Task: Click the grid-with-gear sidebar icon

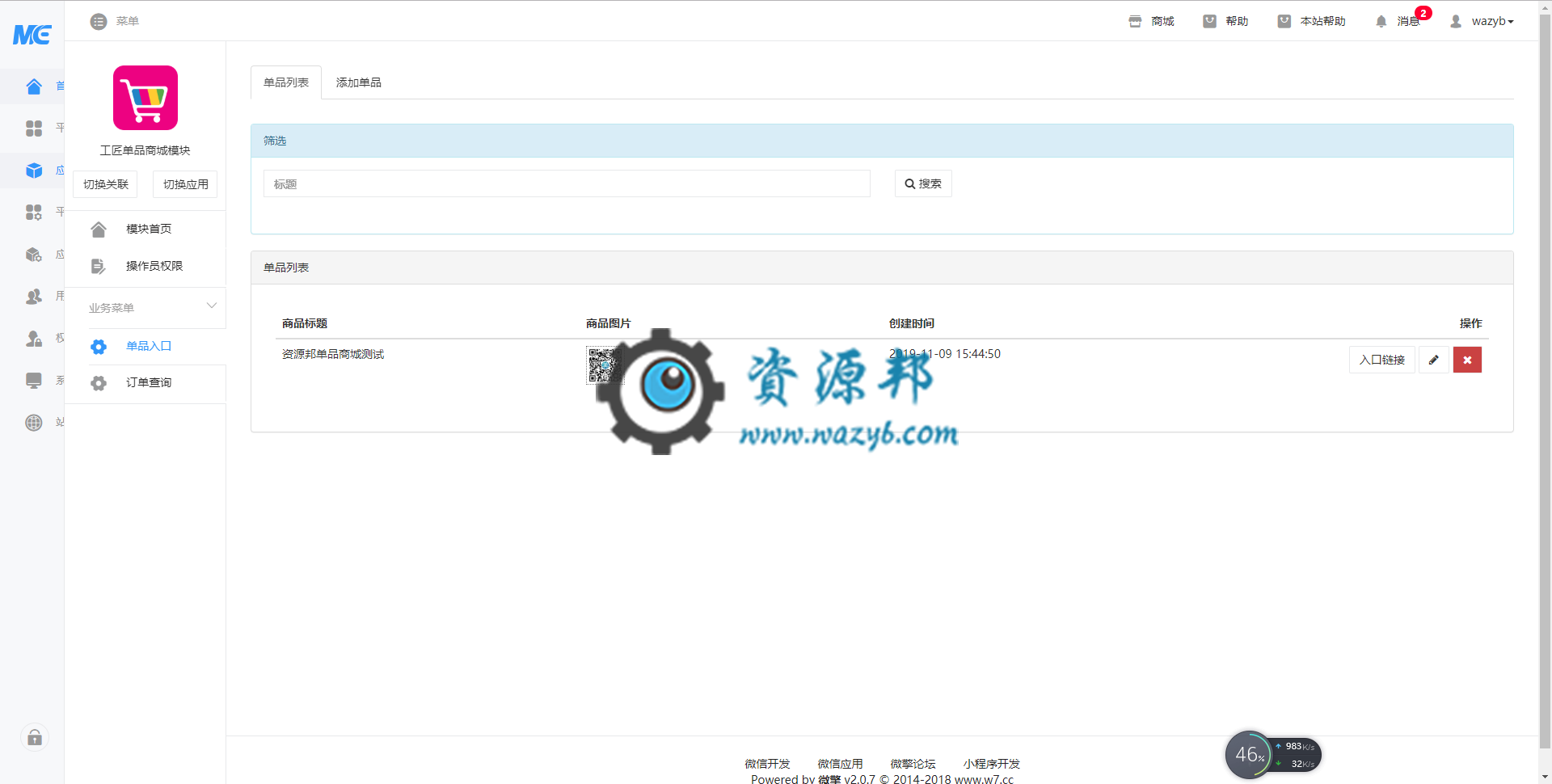Action: coord(34,213)
